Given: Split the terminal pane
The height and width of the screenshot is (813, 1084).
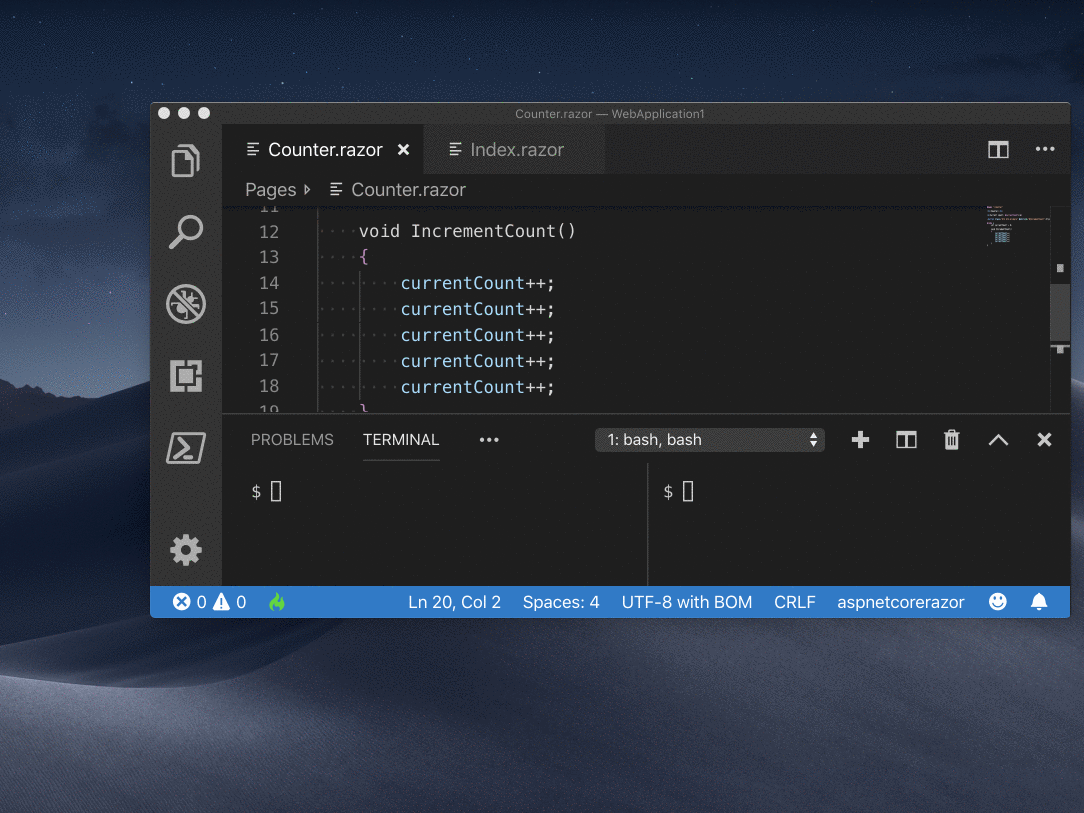Looking at the screenshot, I should click(x=906, y=440).
